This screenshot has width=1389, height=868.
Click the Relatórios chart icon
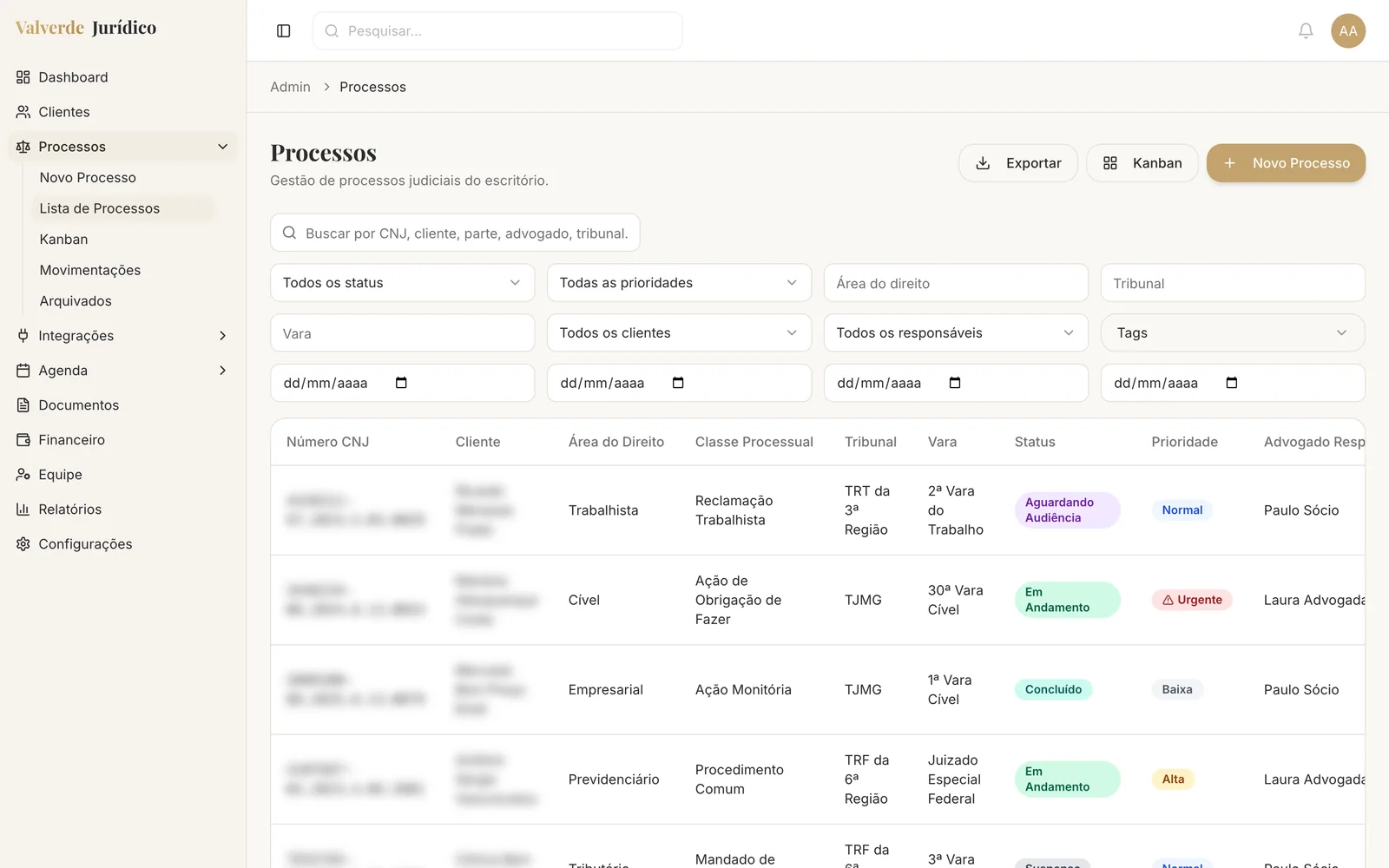click(23, 510)
